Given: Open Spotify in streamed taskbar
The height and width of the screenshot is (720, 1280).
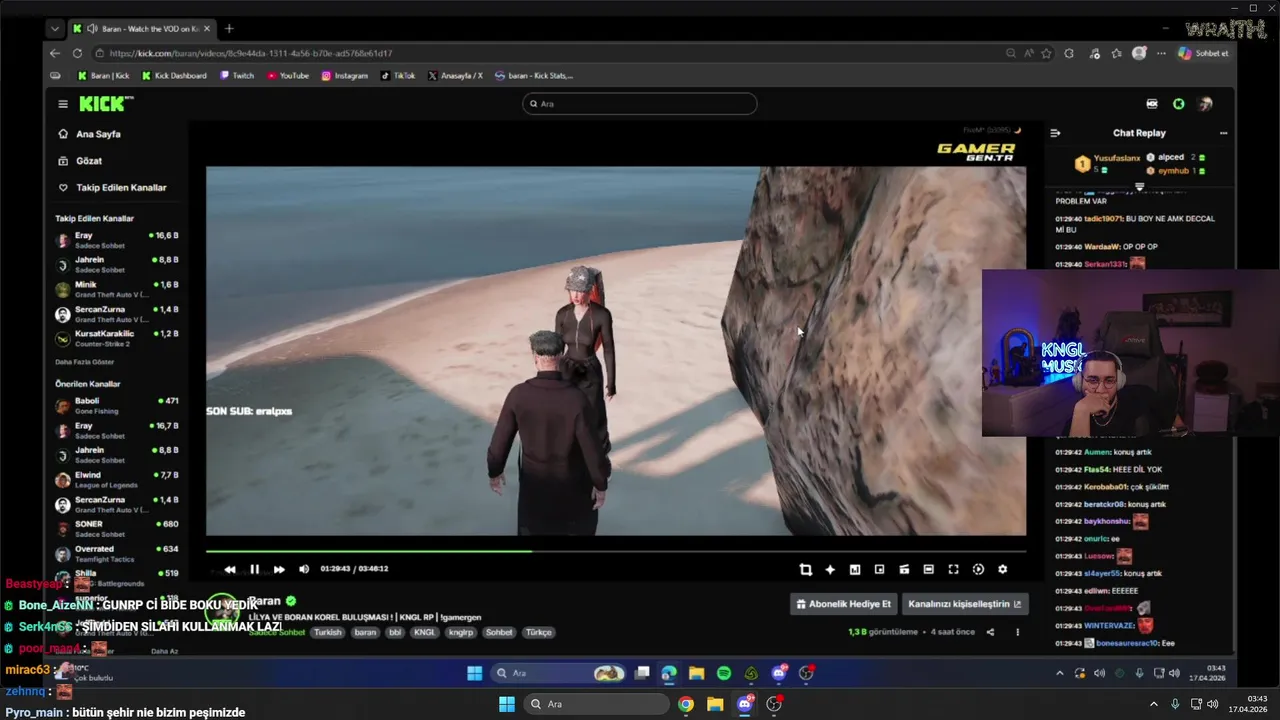Looking at the screenshot, I should (724, 673).
